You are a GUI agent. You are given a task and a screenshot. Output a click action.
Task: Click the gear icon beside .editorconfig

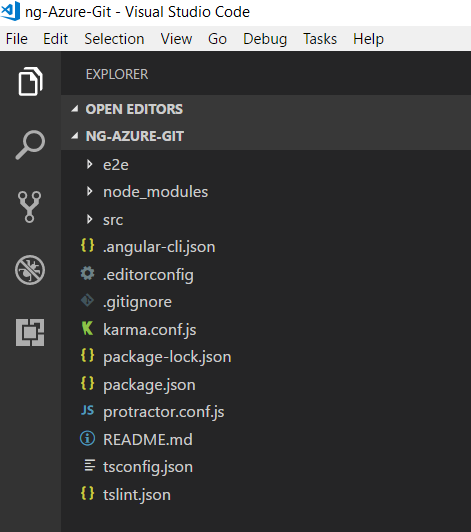tap(87, 273)
